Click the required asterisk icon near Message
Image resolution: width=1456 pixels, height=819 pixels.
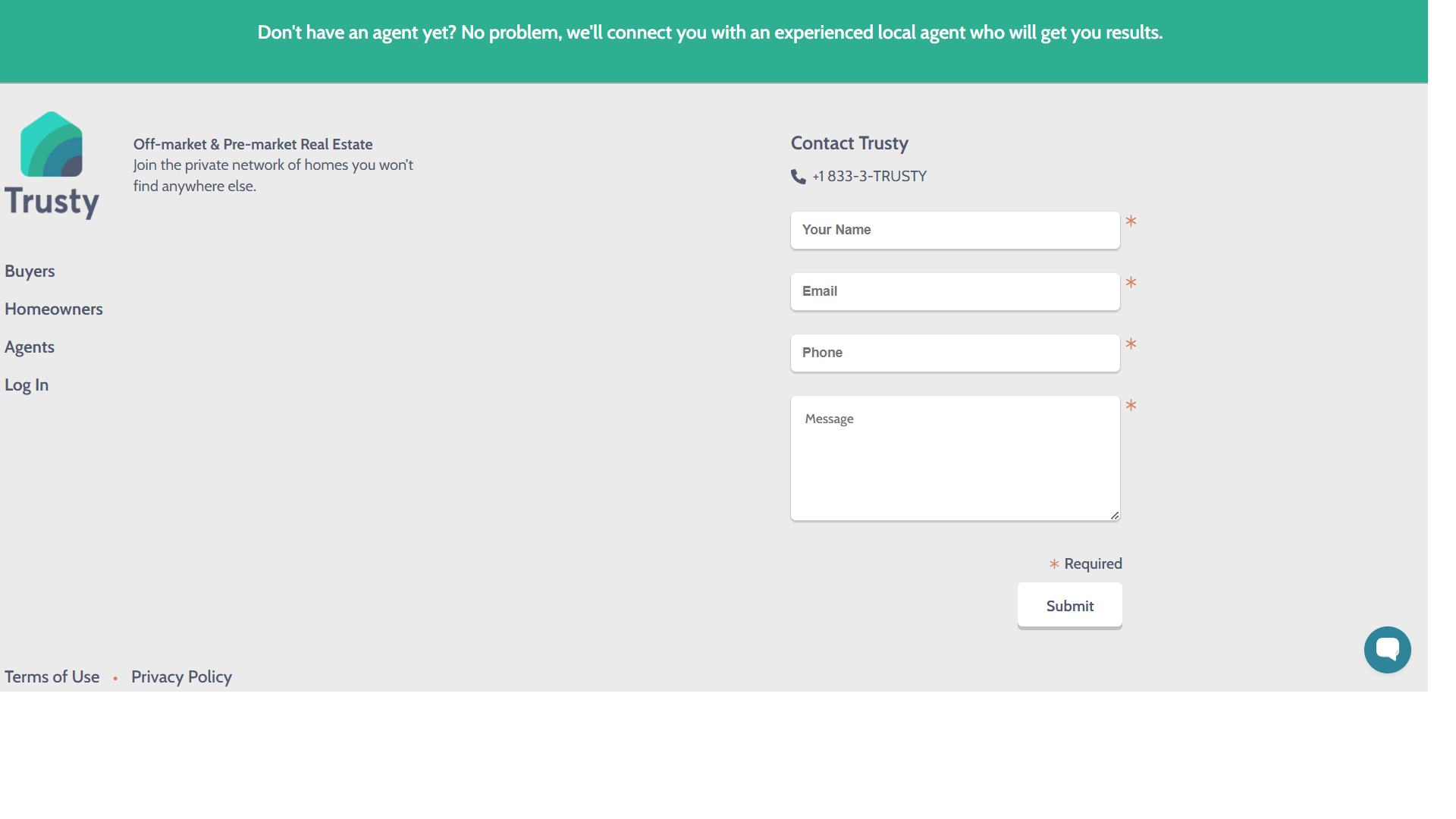1131,405
